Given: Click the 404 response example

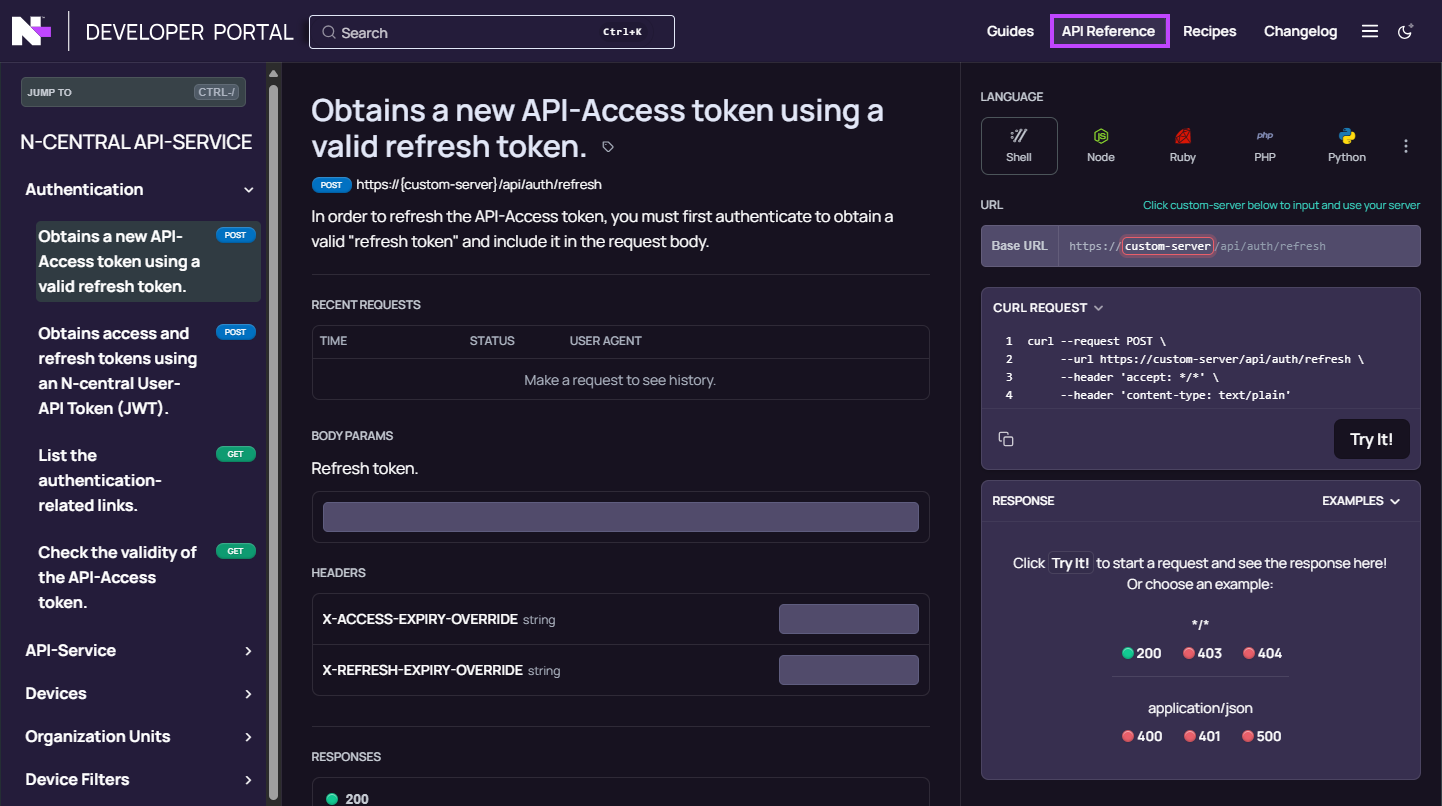Looking at the screenshot, I should 1262,653.
